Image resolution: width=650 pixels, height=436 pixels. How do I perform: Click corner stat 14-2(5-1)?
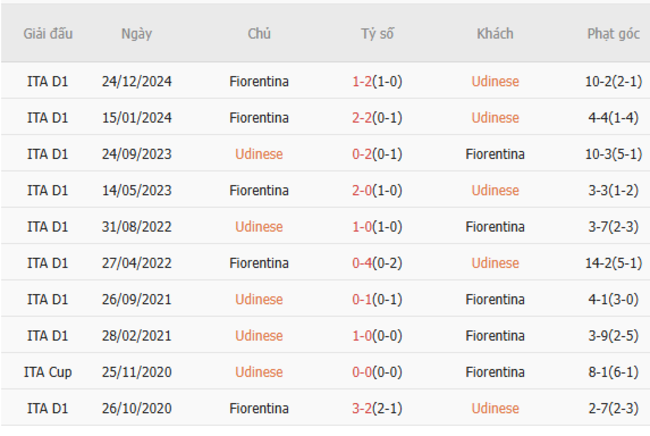pyautogui.click(x=613, y=263)
